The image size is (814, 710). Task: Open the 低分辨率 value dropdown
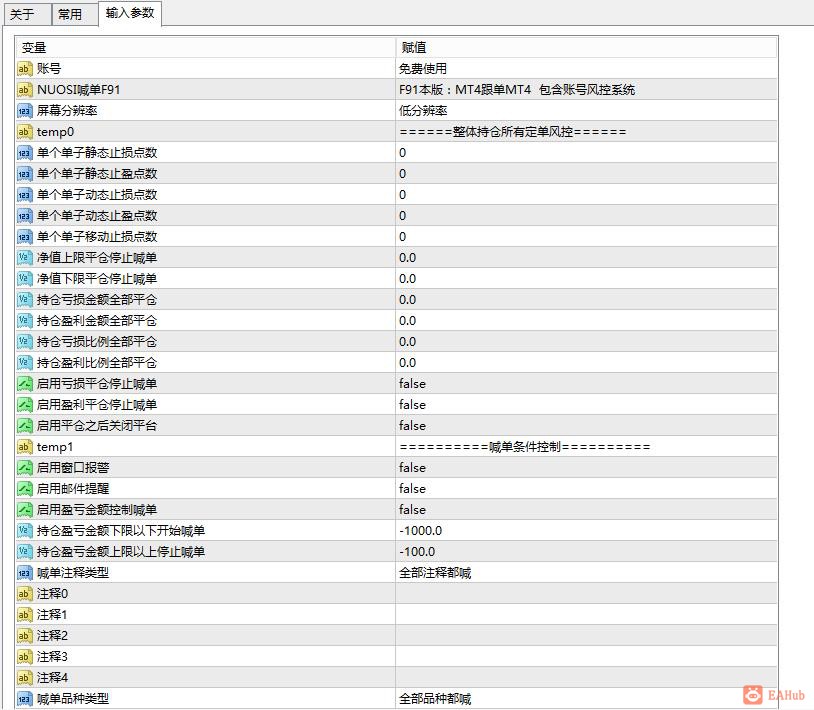(586, 111)
